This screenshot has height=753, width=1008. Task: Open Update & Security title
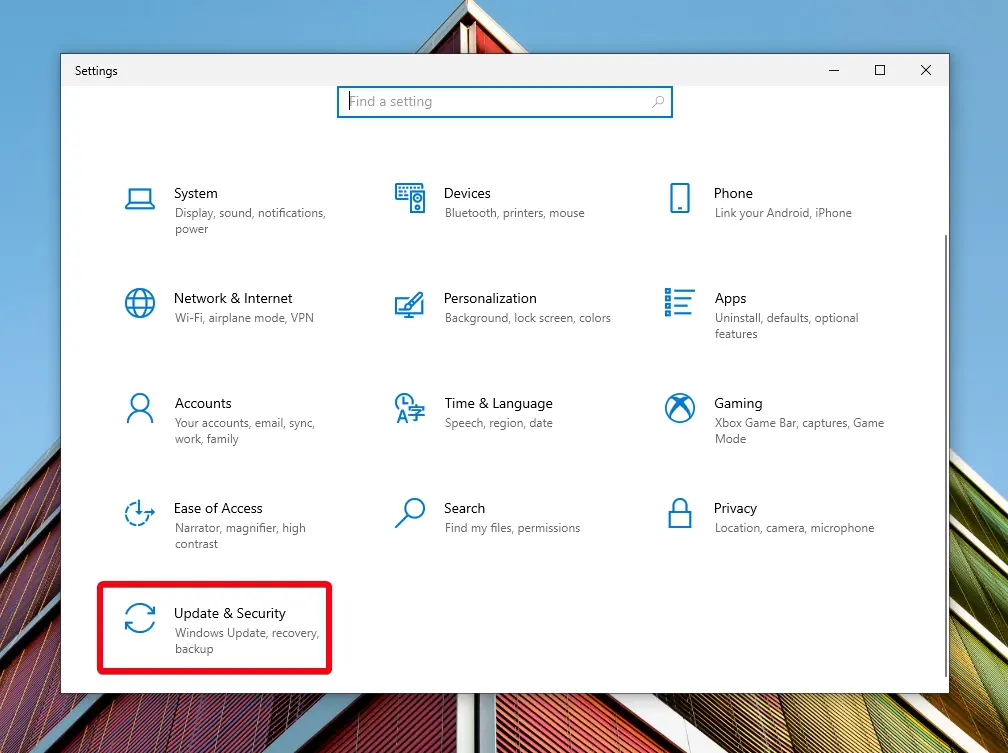point(230,613)
